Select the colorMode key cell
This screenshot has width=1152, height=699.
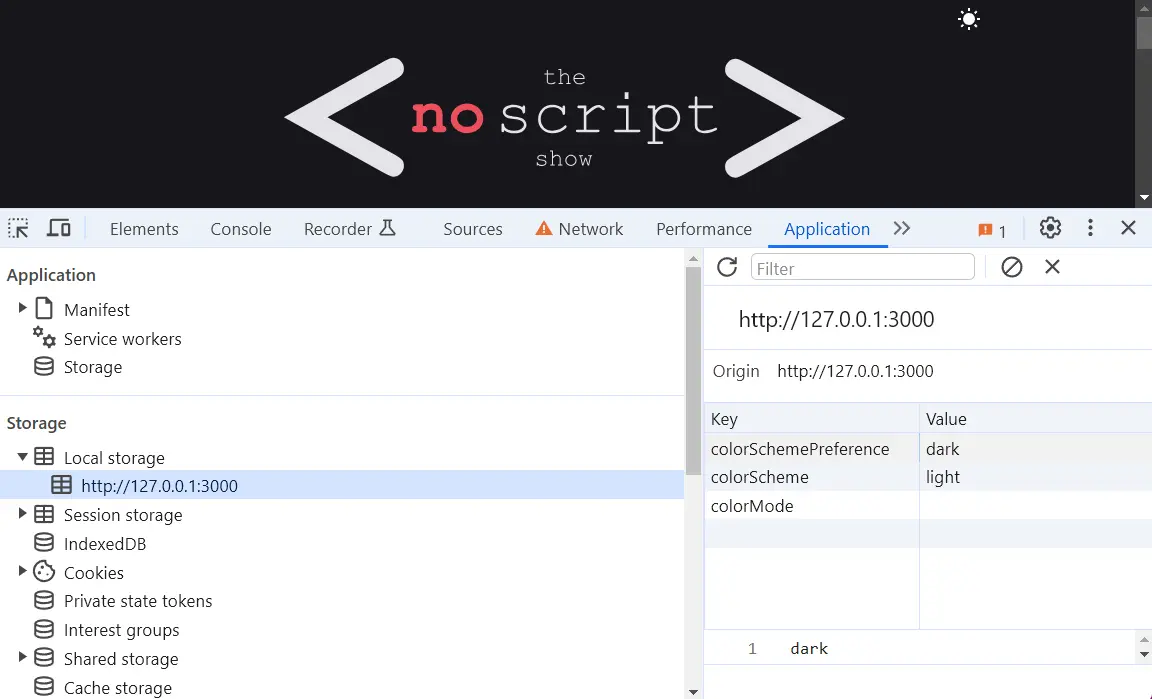point(812,506)
